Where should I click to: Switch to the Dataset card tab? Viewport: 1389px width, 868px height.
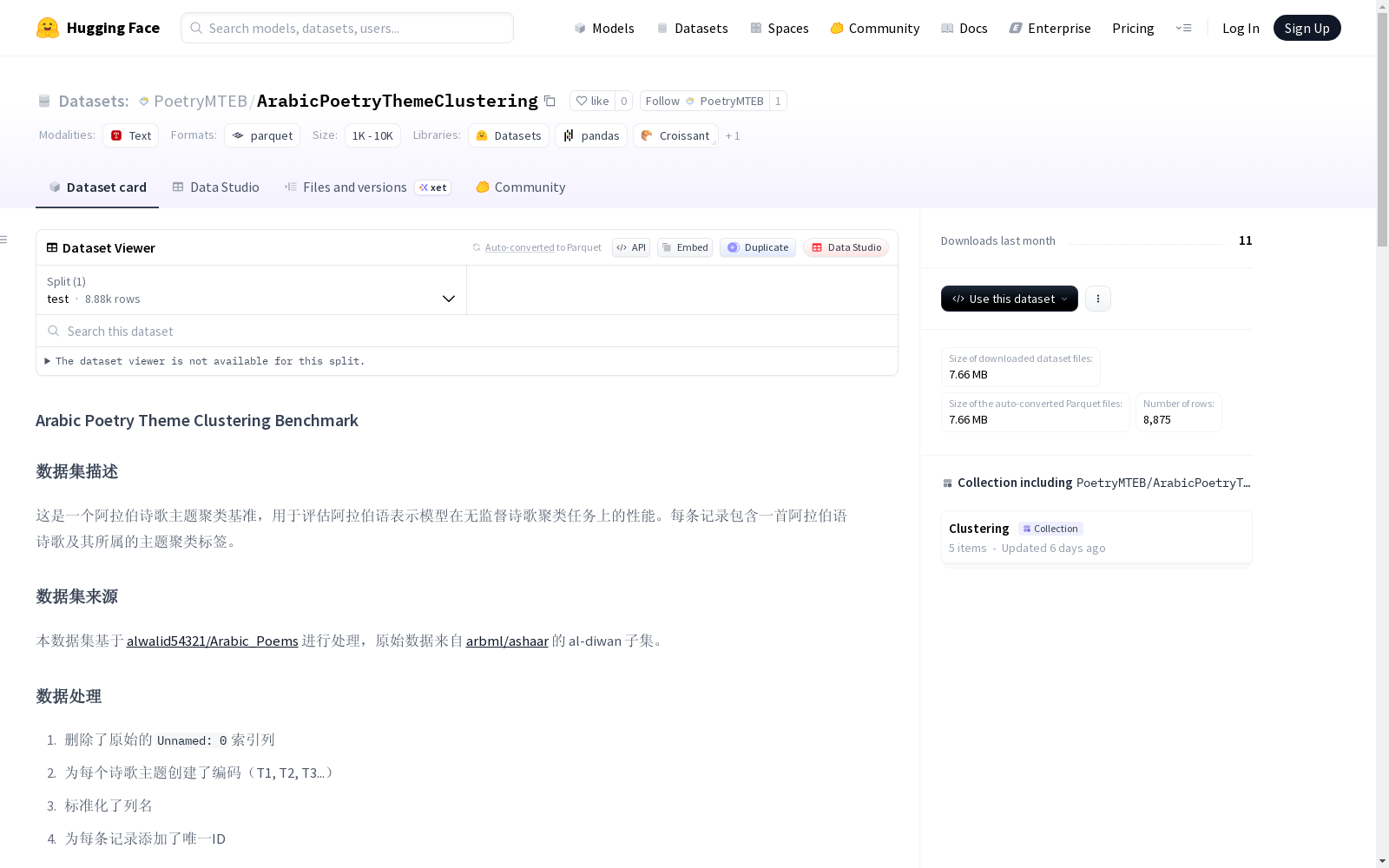(97, 187)
